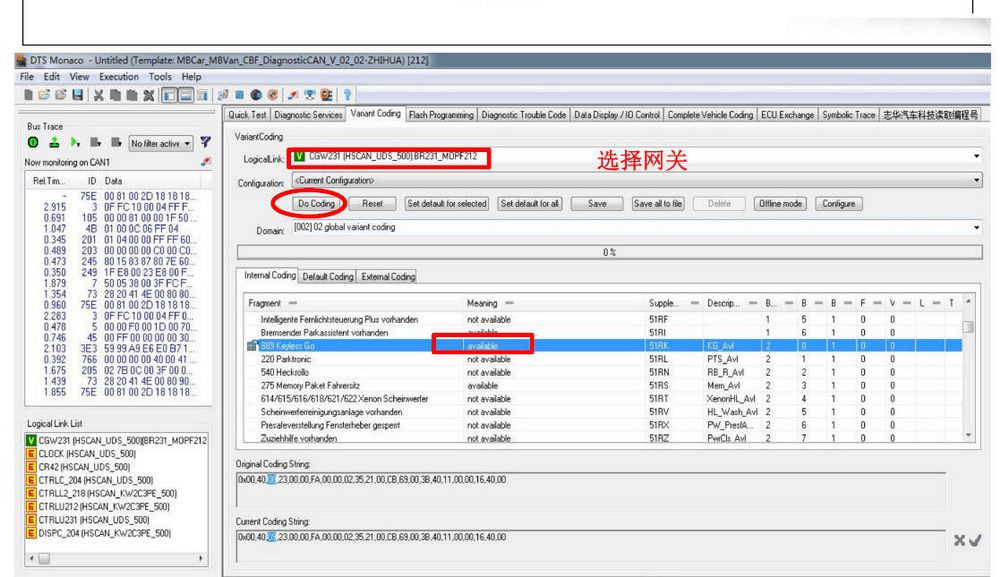Image resolution: width=1000 pixels, height=577 pixels.
Task: Click the Set default for all button
Action: pyautogui.click(x=530, y=203)
